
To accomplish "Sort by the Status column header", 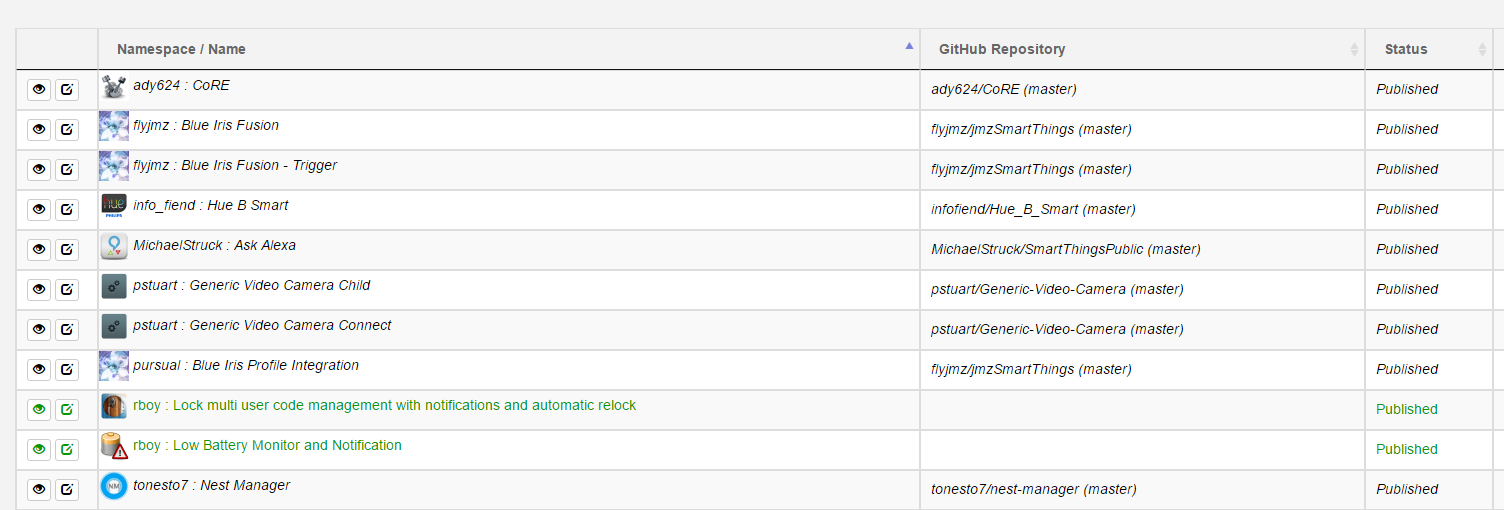I will 1429,49.
